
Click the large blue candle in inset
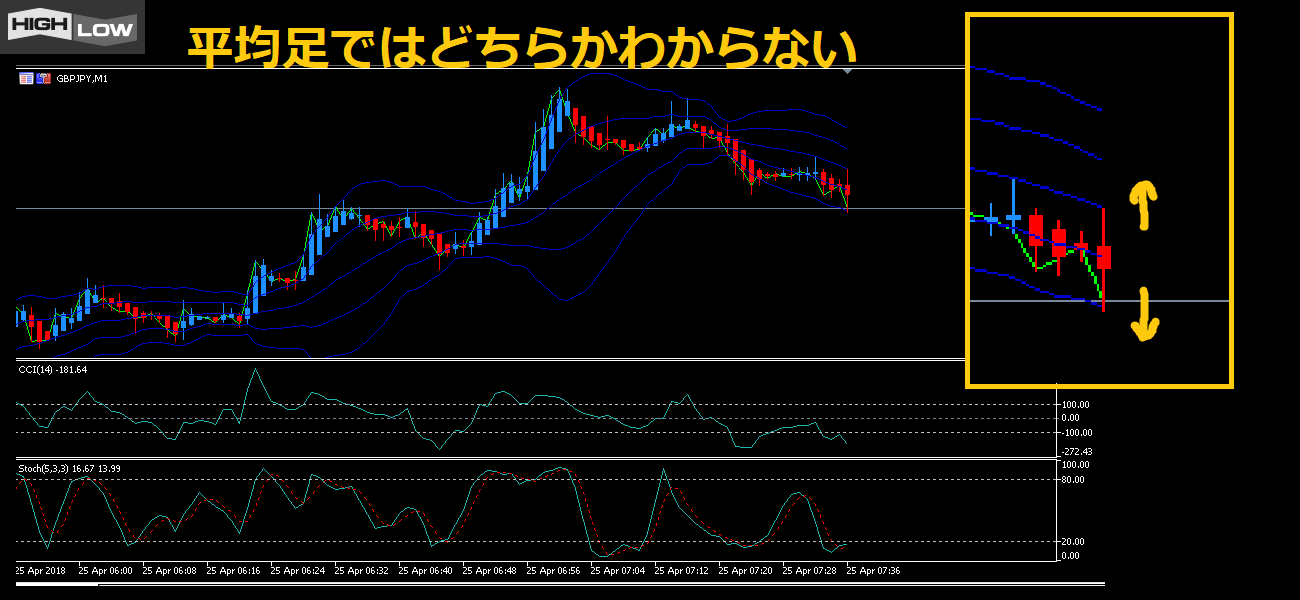pos(1013,216)
